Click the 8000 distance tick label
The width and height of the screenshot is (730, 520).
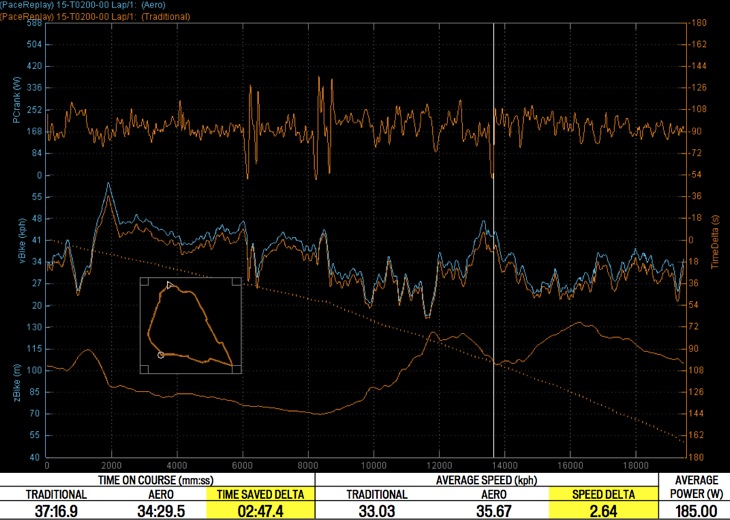pos(308,466)
